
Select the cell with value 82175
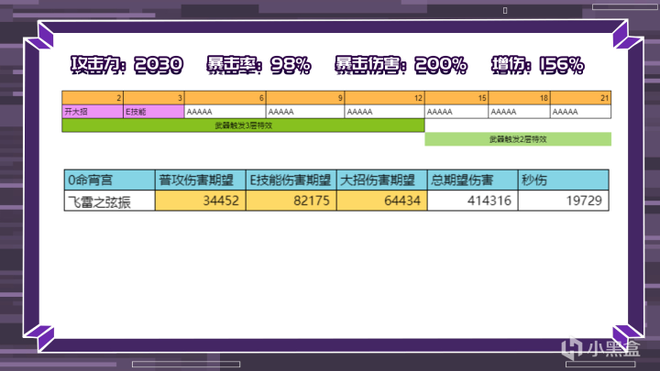point(291,201)
